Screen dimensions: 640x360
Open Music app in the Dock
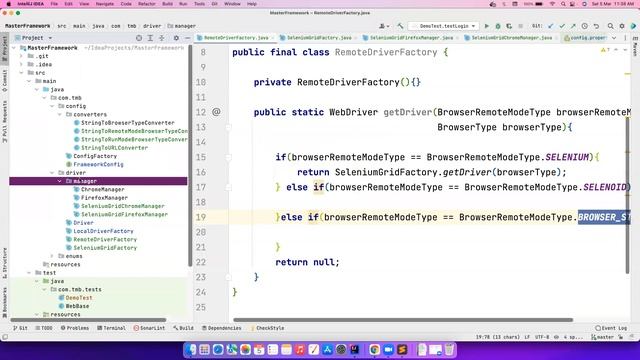[x=300, y=349]
